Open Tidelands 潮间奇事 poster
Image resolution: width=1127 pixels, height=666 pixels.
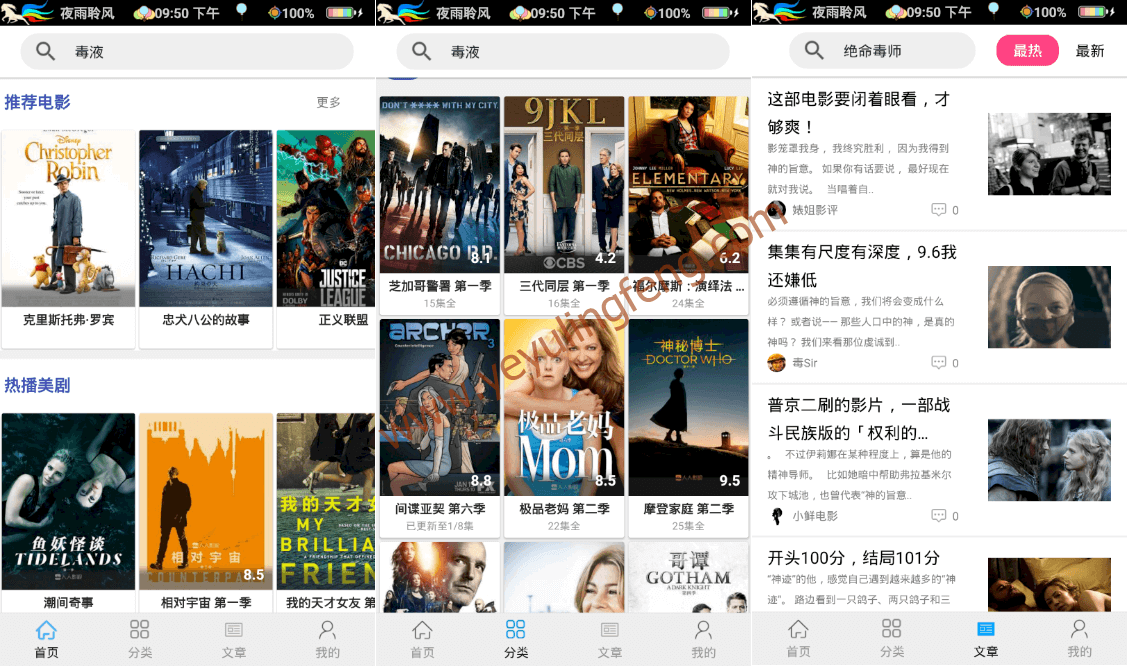coord(68,501)
